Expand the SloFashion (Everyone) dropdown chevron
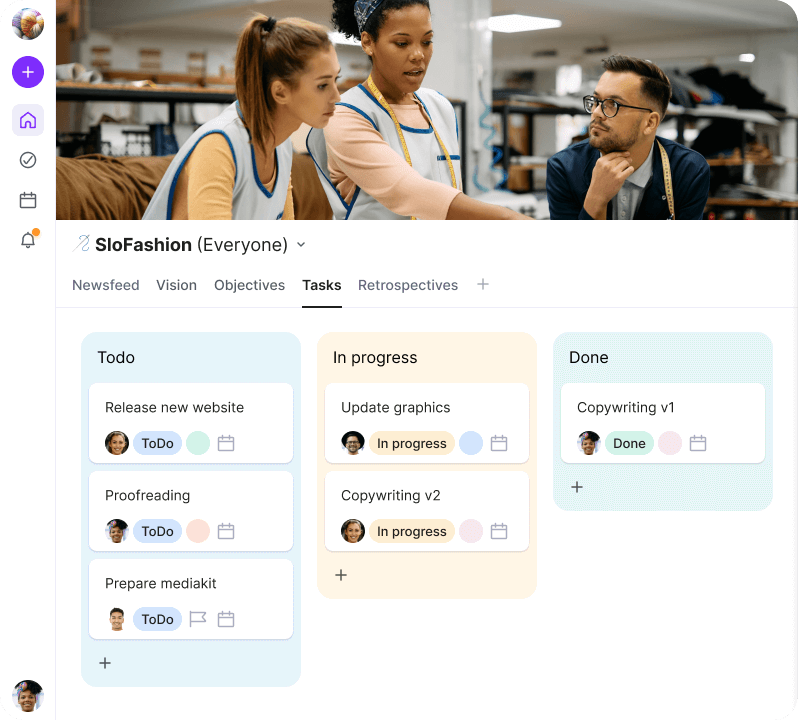 point(301,245)
